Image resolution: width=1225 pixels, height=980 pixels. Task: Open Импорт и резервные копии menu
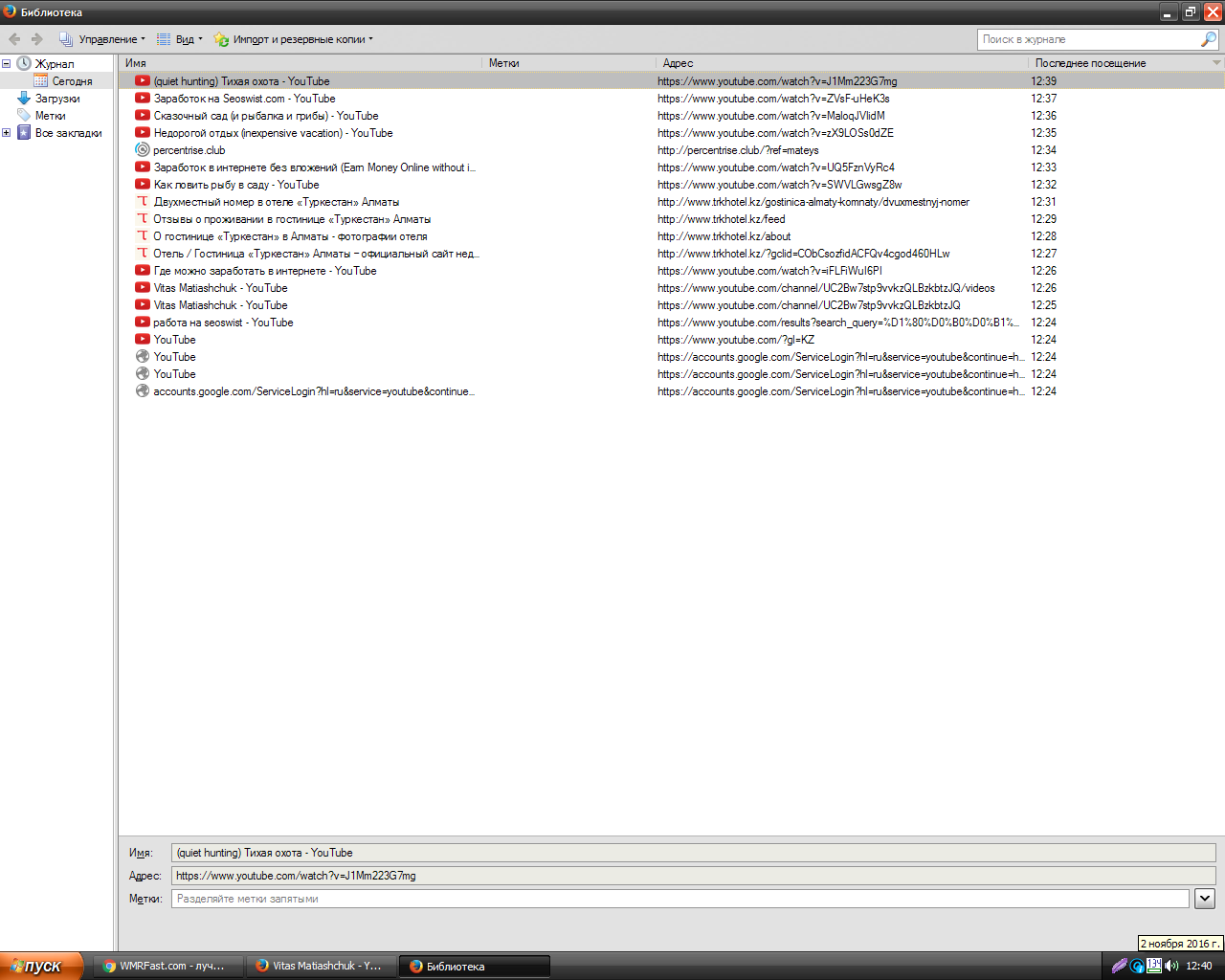(x=294, y=39)
